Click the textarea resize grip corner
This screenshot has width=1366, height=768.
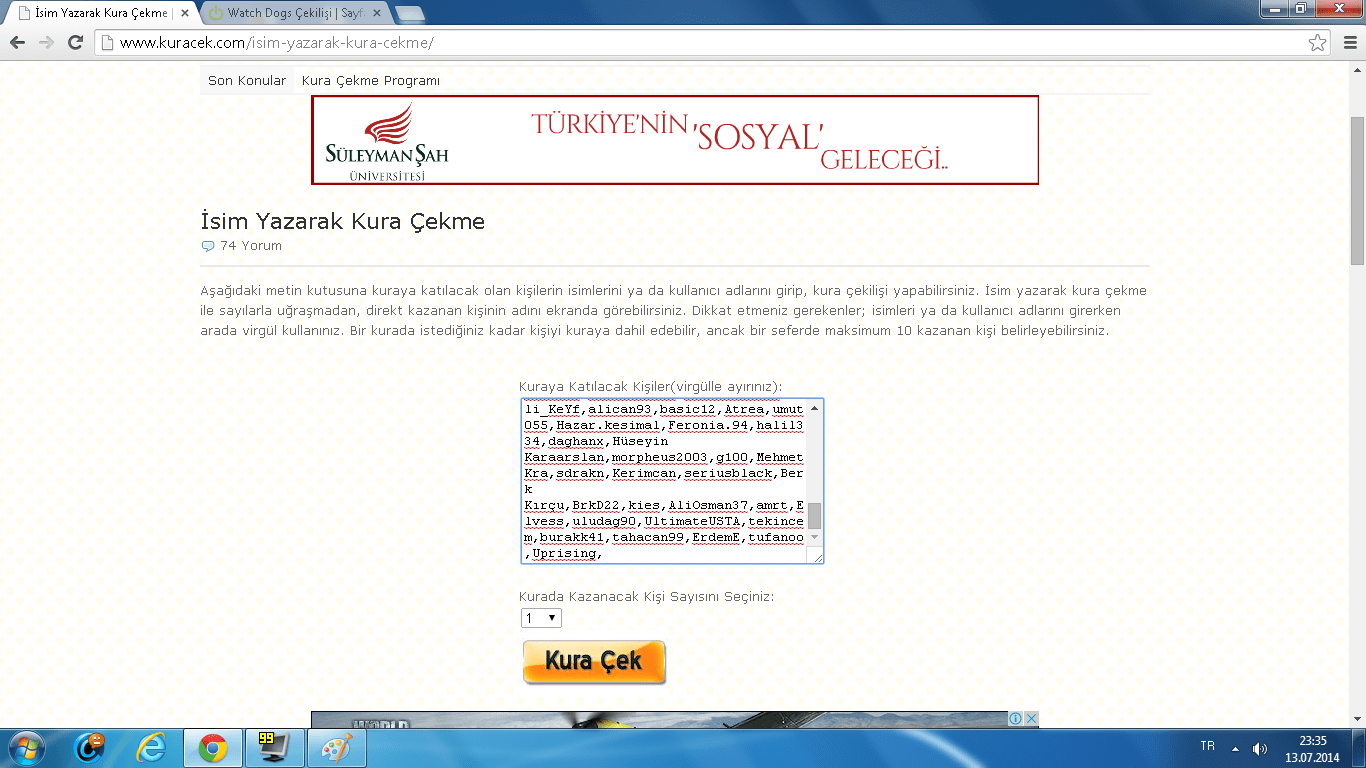click(816, 556)
